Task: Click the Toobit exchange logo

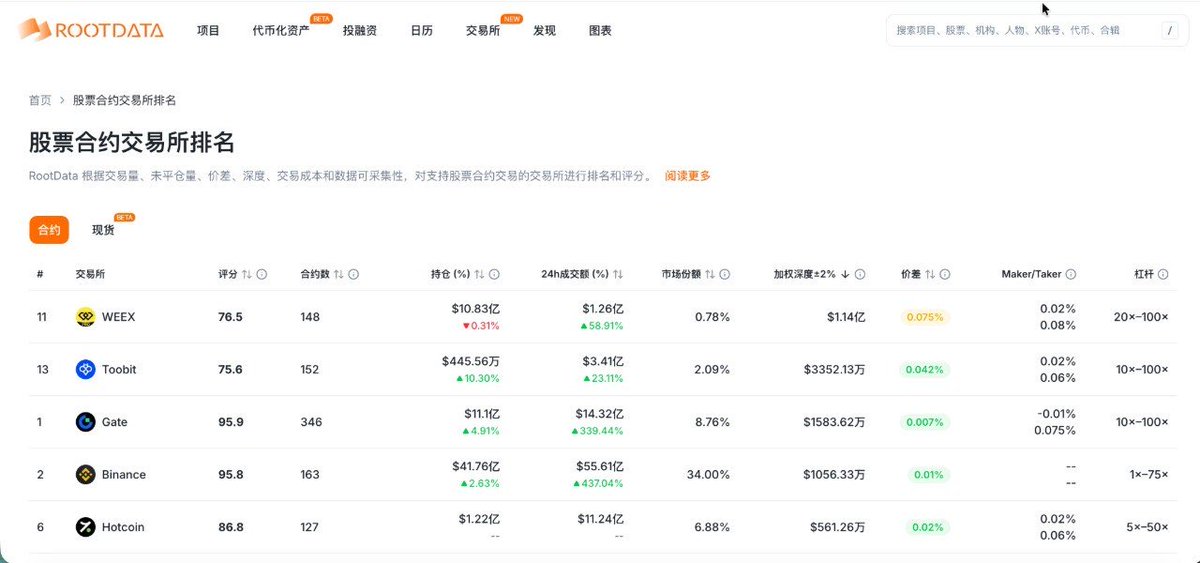Action: click(85, 369)
